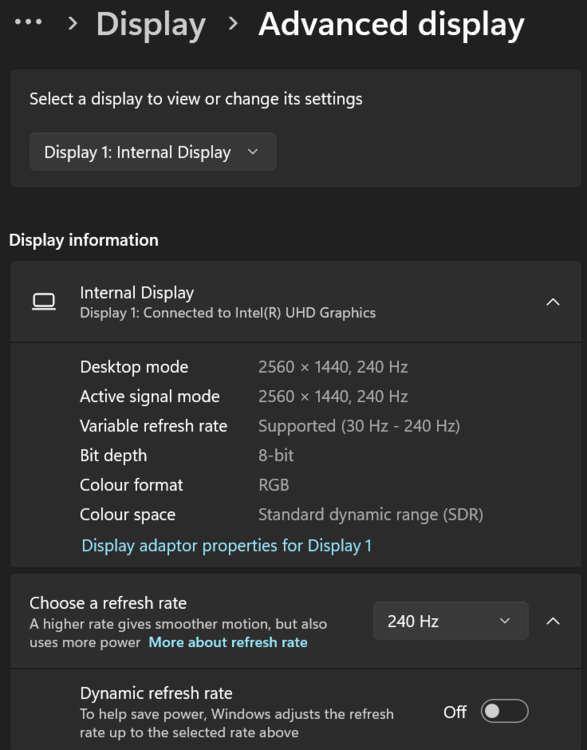Viewport: 587px width, 750px height.
Task: Click the Choose a refresh rate heading
Action: (x=108, y=603)
